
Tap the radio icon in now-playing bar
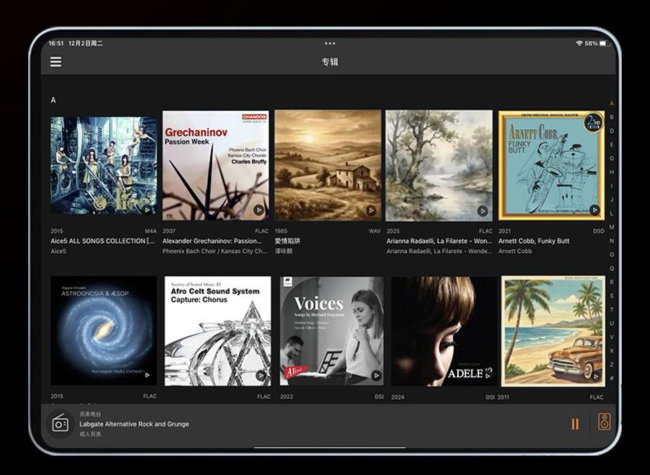tap(60, 423)
